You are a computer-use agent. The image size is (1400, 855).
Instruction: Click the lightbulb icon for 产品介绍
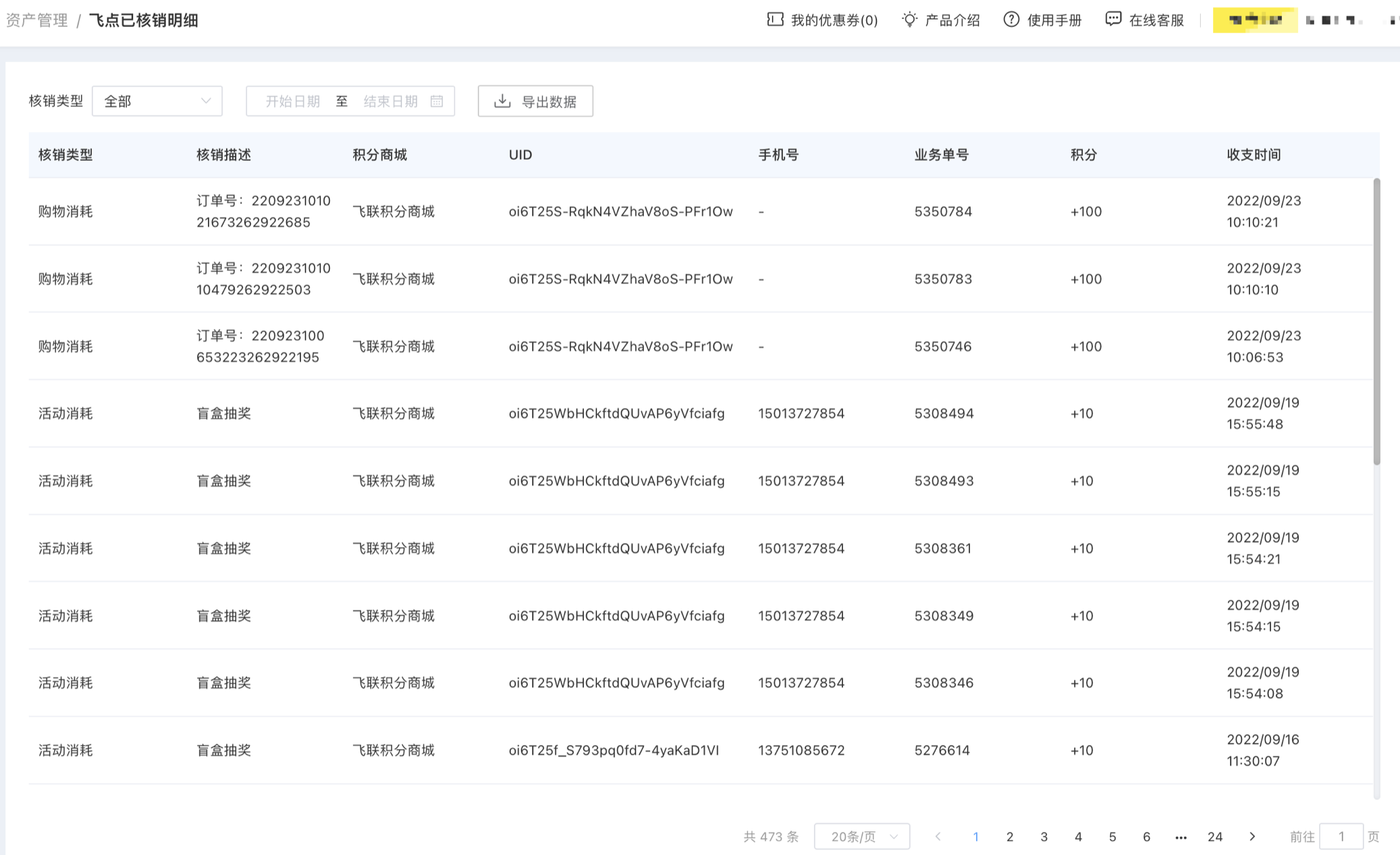[909, 20]
